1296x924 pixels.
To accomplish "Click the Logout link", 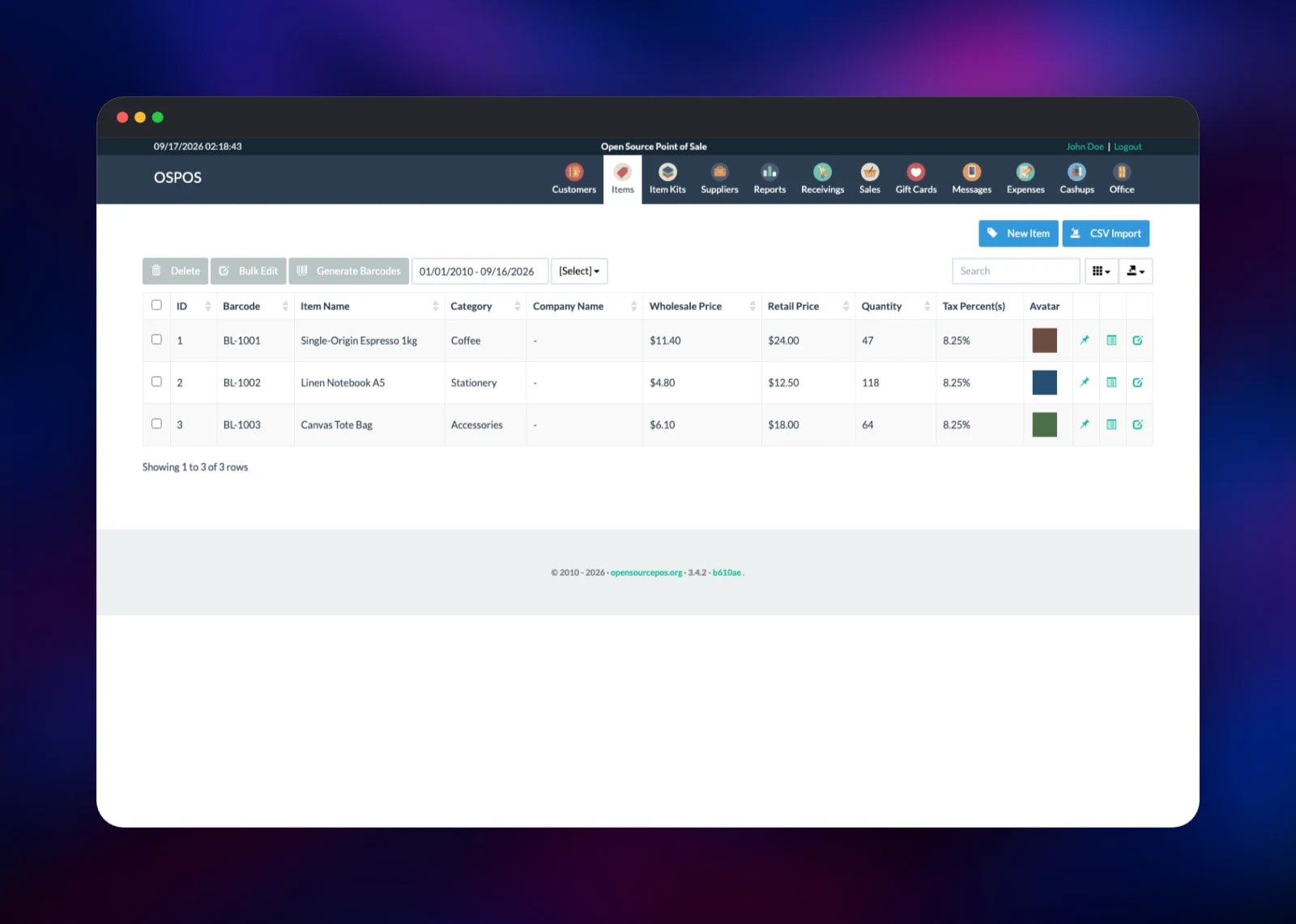I will pos(1128,147).
